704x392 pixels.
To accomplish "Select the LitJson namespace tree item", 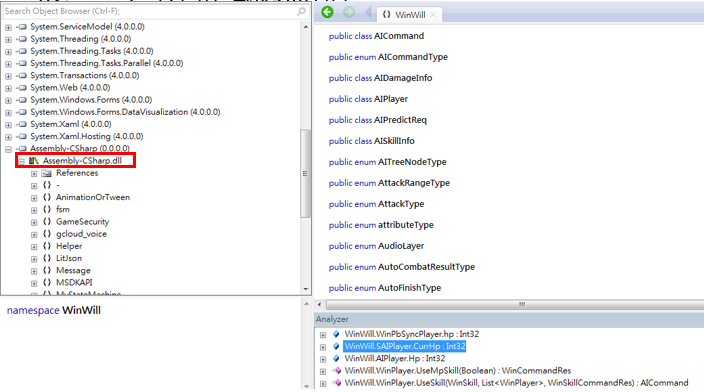I will 69,258.
